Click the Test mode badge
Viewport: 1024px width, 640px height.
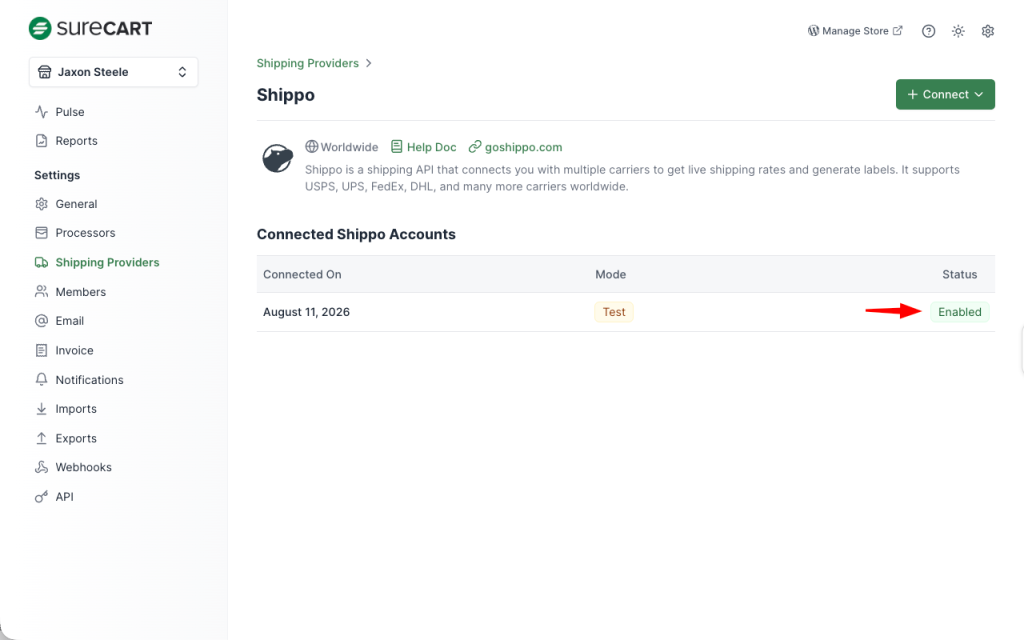tap(614, 312)
